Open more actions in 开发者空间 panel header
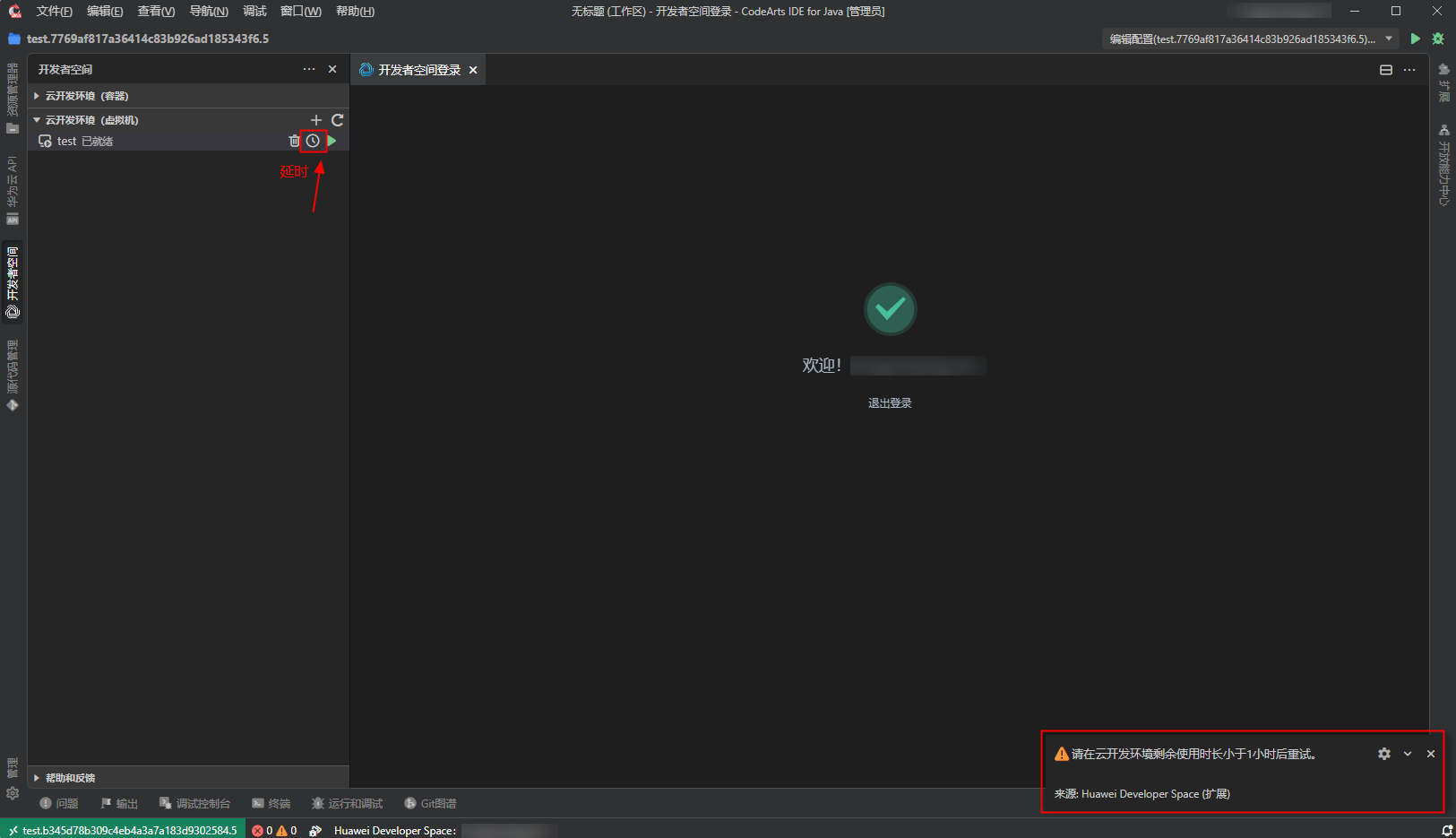This screenshot has width=1456, height=838. [309, 69]
